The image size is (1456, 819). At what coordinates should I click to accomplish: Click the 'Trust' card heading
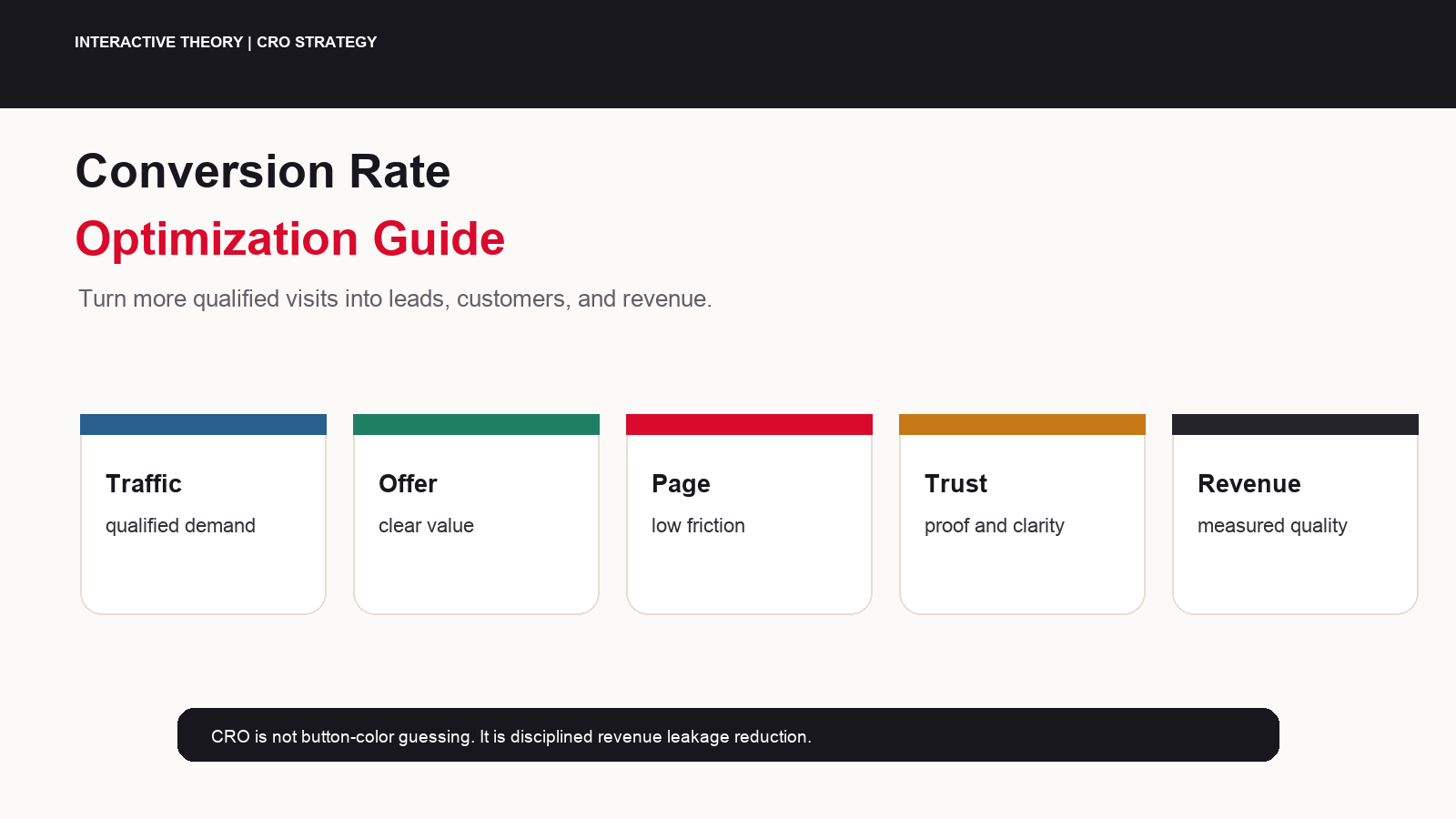(x=955, y=483)
